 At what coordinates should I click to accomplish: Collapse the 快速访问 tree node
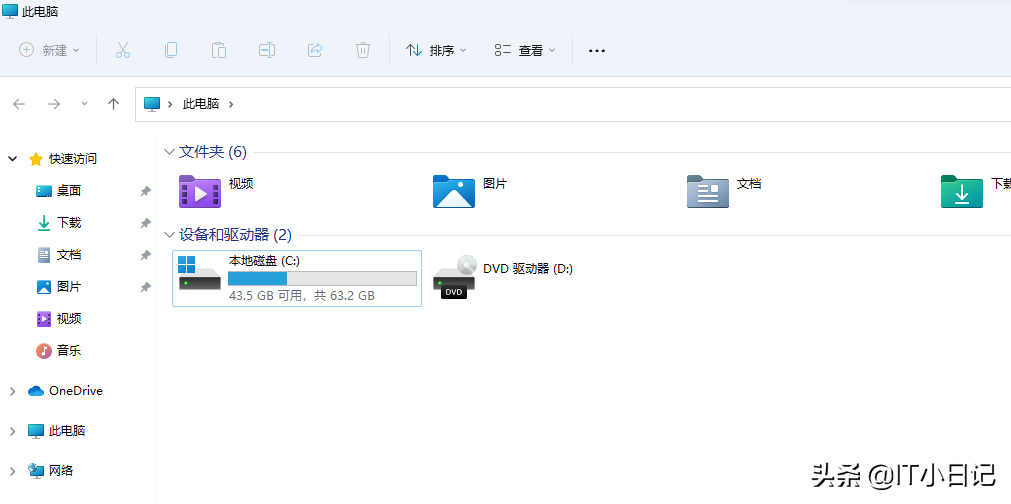point(12,159)
